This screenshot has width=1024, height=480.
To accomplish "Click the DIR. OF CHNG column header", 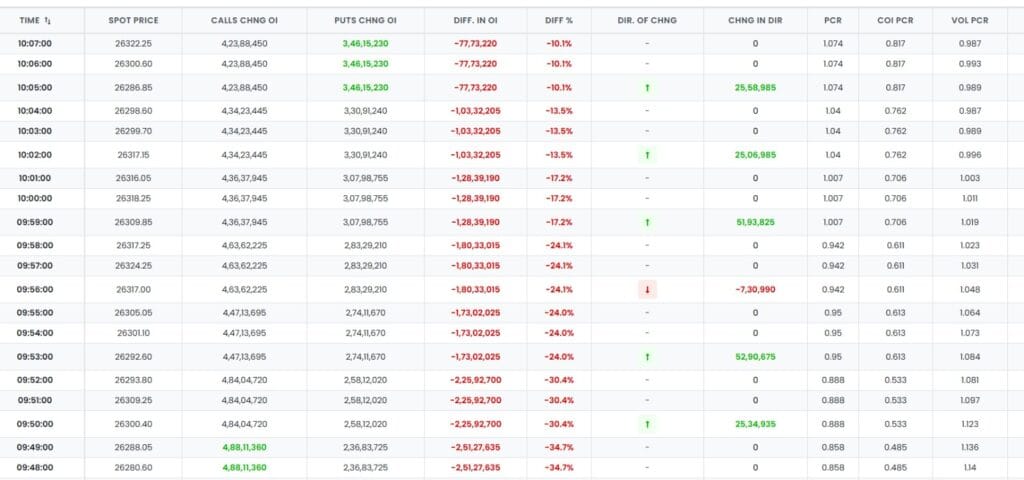I will point(647,20).
